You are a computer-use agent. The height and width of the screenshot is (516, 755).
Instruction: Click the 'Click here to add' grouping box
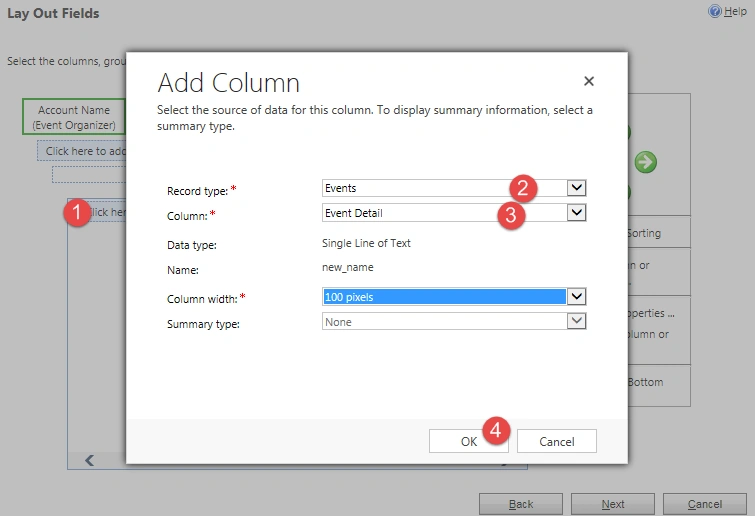point(82,151)
